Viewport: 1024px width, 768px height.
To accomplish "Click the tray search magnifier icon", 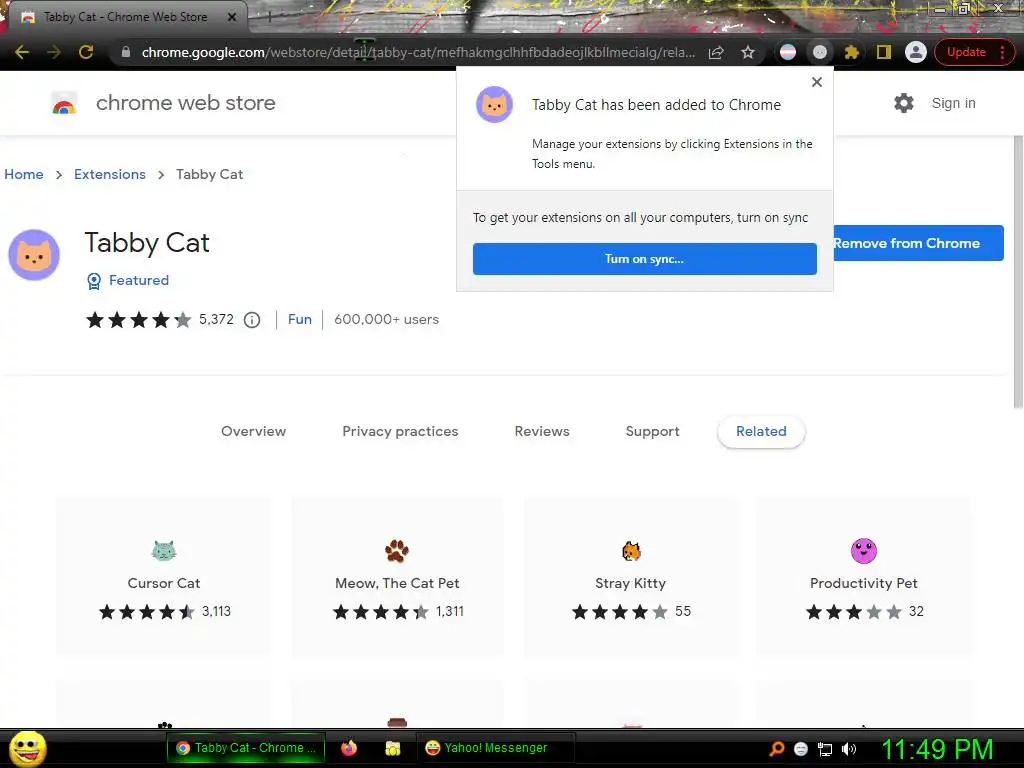I will click(x=776, y=749).
